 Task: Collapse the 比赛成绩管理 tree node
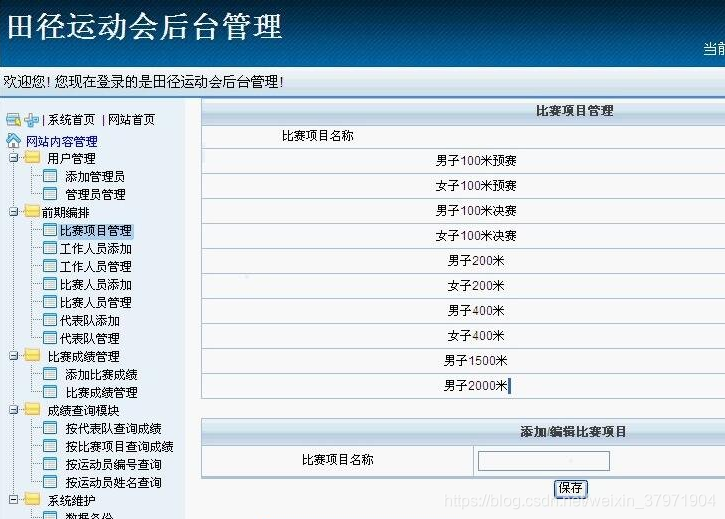click(13, 356)
